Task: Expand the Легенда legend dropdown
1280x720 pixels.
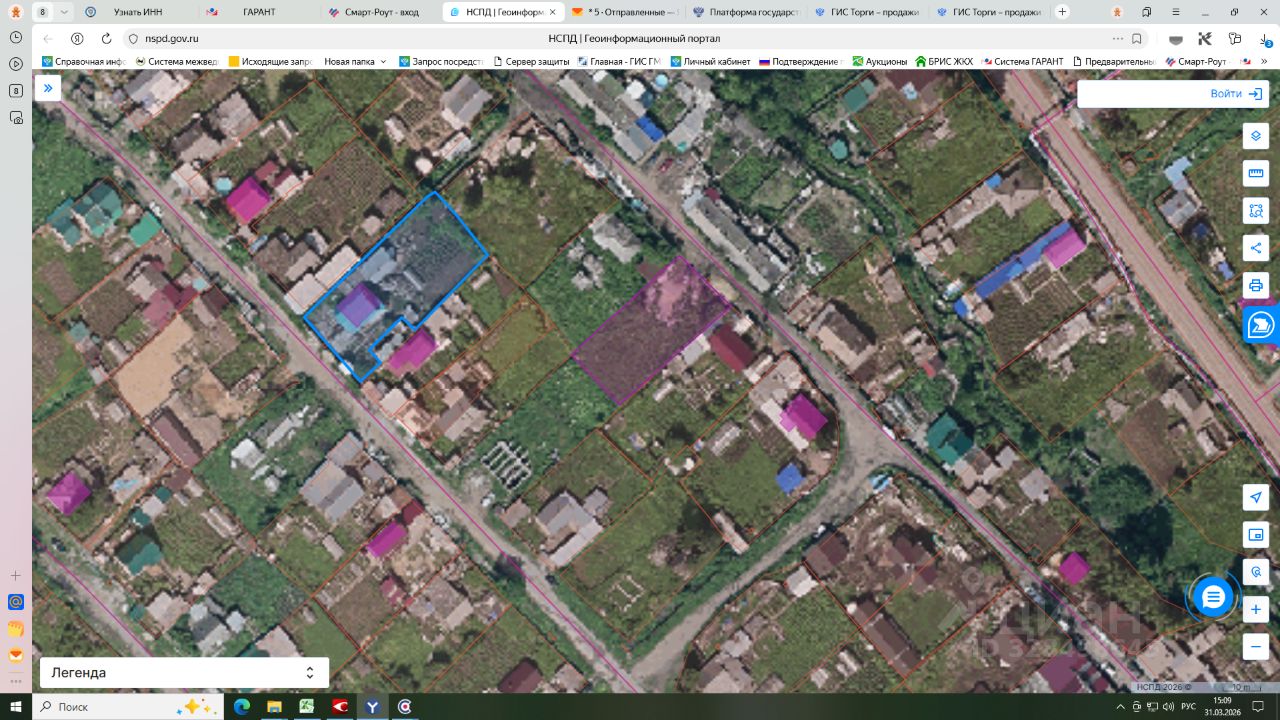Action: (x=184, y=672)
